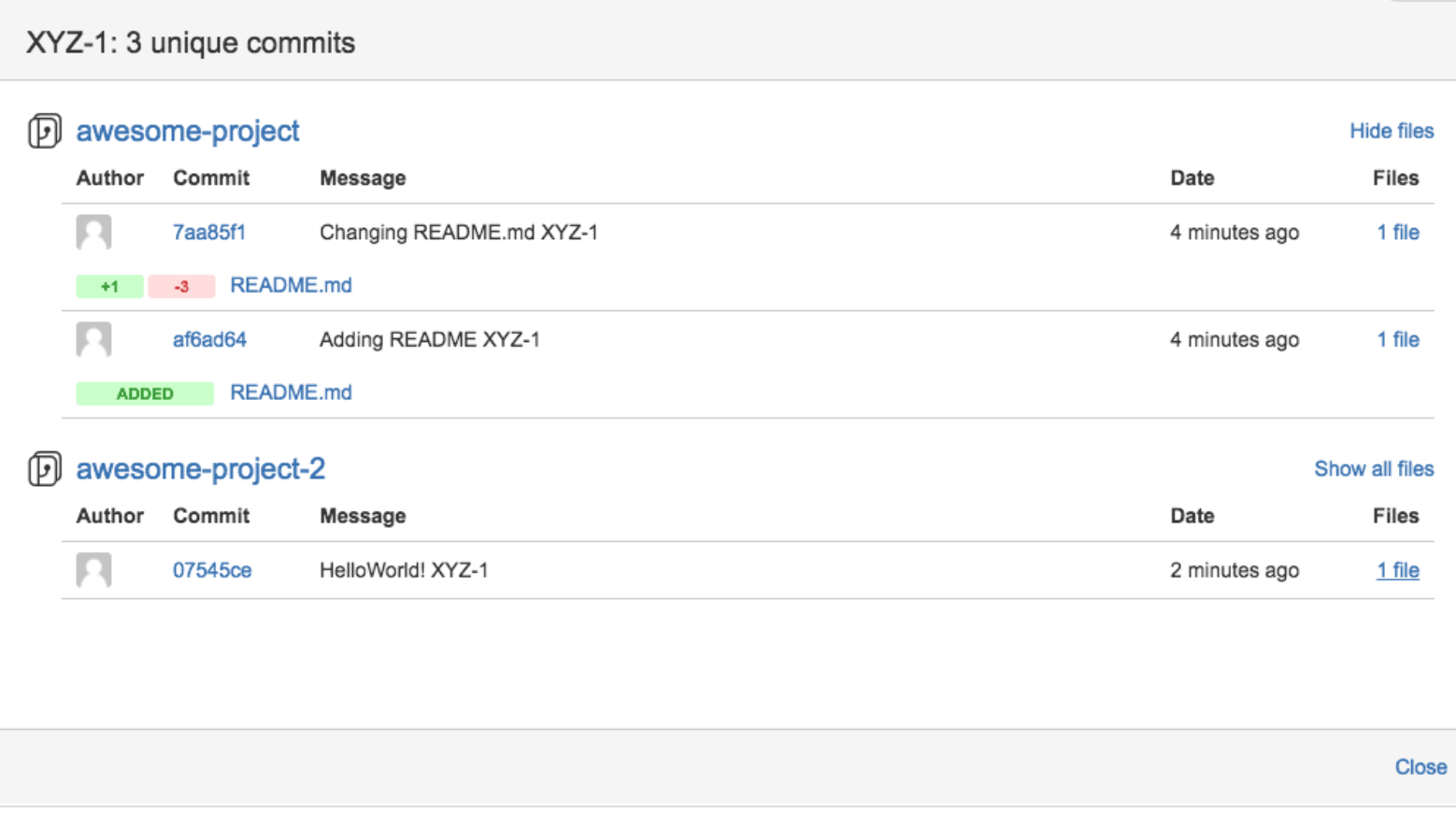Click the XYZ-1 unique commits title

pyautogui.click(x=191, y=42)
